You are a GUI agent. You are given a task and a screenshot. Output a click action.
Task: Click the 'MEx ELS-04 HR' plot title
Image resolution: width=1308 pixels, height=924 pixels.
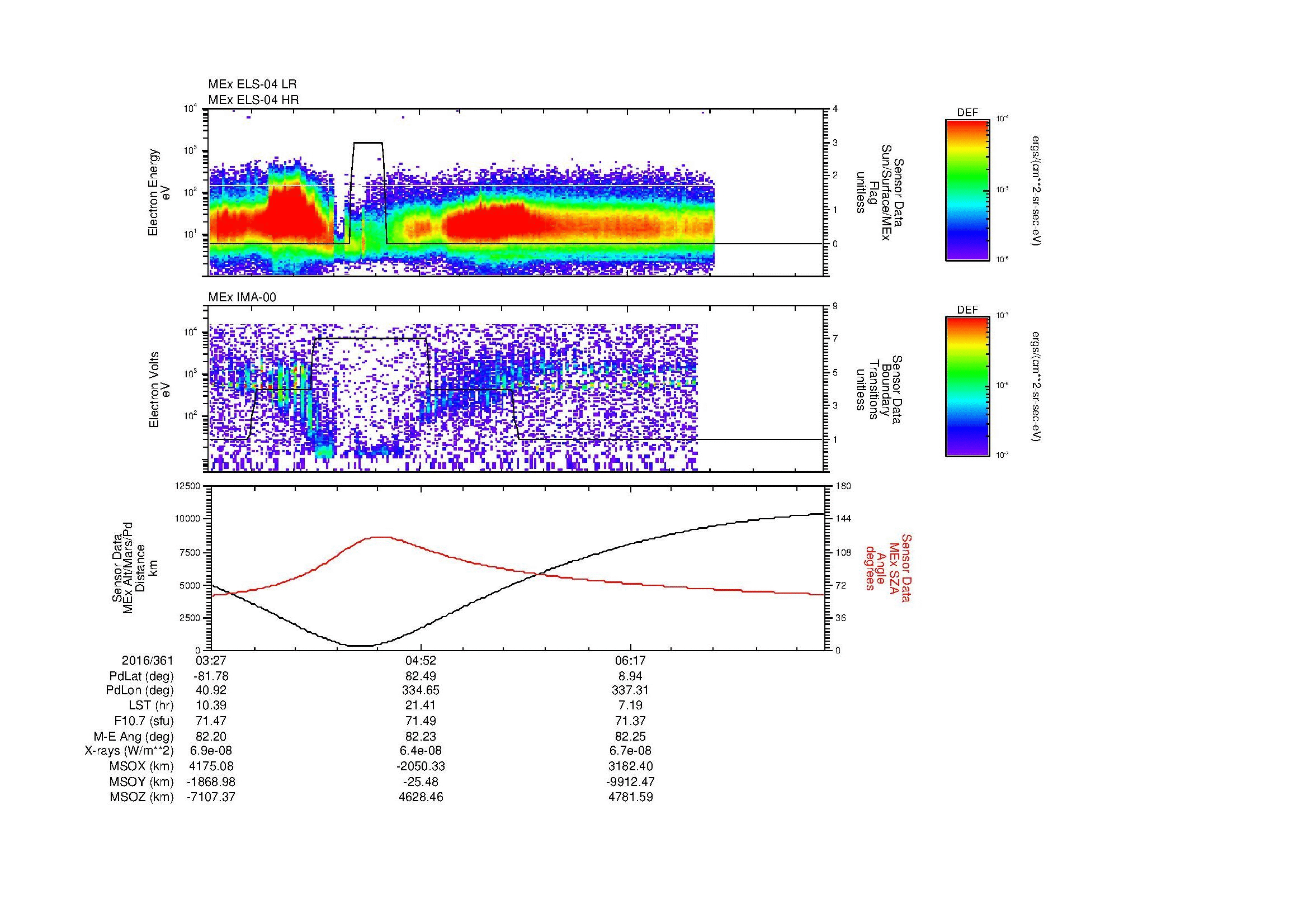[x=253, y=99]
